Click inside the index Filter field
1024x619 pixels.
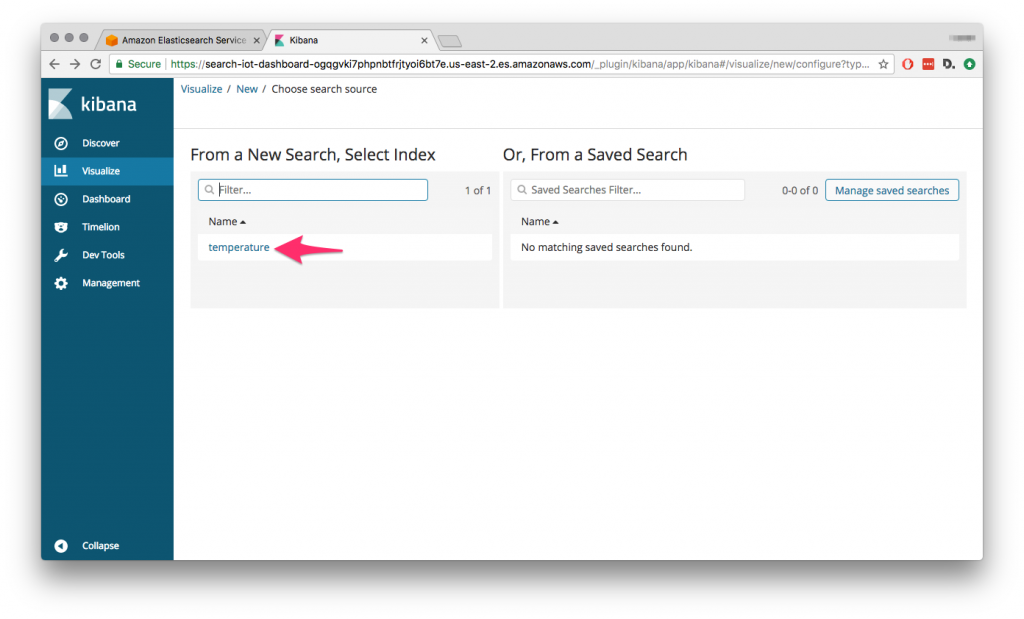(312, 189)
